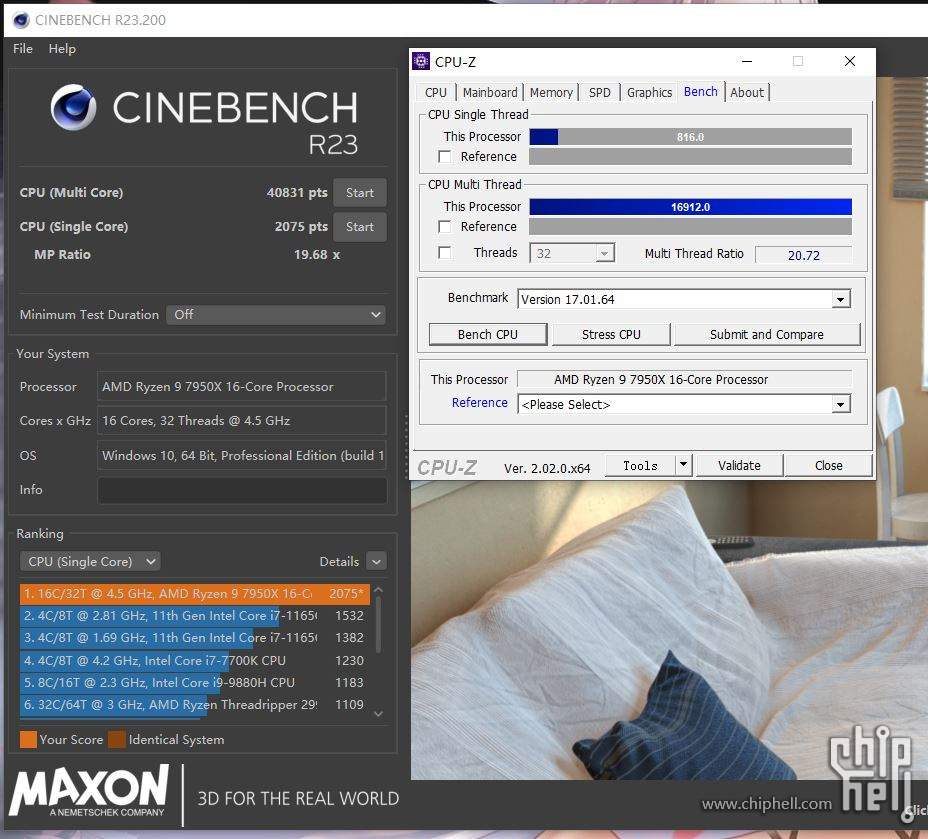
Task: Enable Single Thread Reference checkbox in CPU-Z
Action: 444,157
